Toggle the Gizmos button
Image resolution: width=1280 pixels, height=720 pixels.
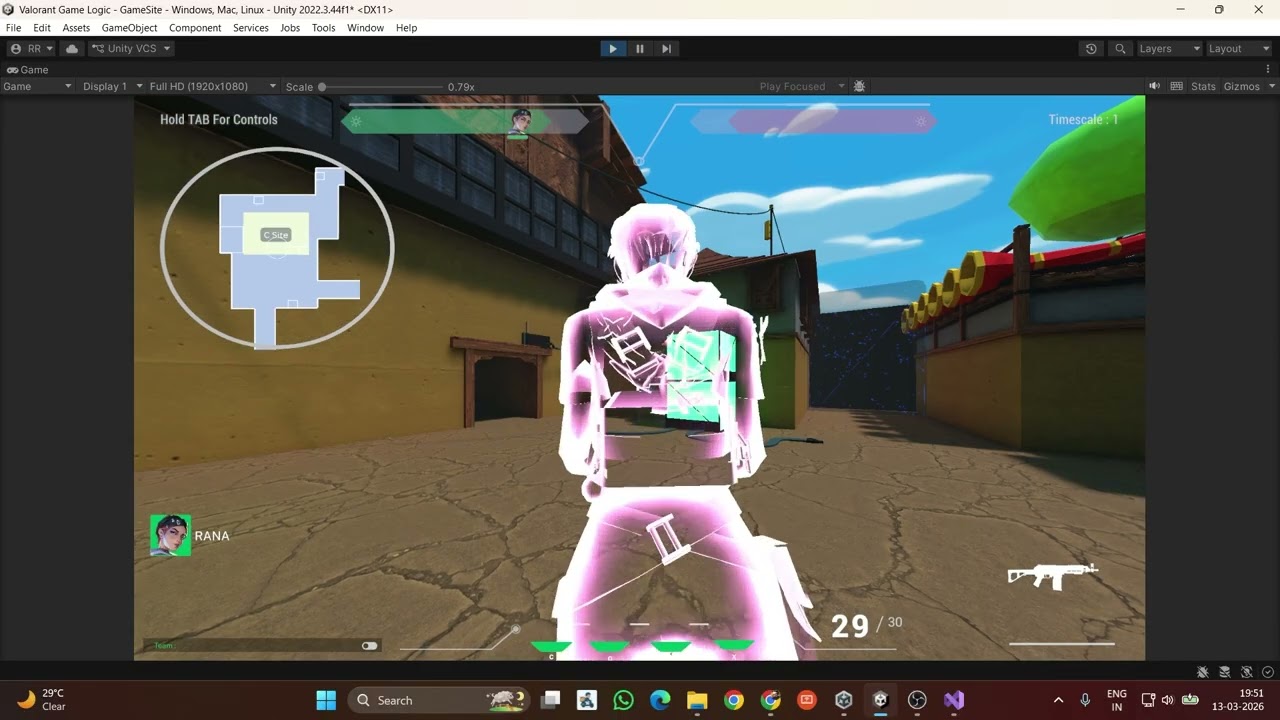click(1241, 86)
